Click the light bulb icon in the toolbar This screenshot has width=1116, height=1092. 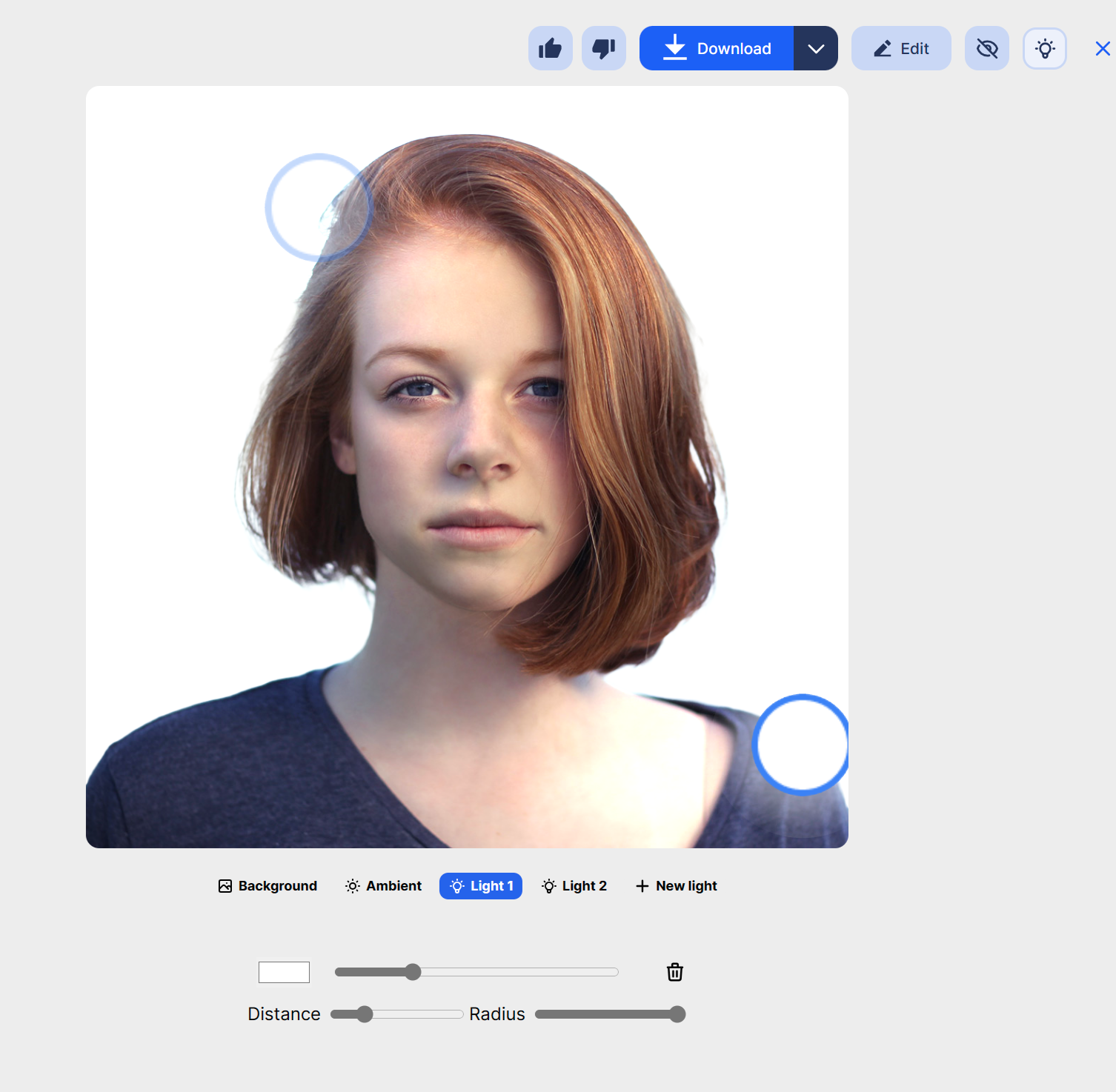coord(1045,47)
